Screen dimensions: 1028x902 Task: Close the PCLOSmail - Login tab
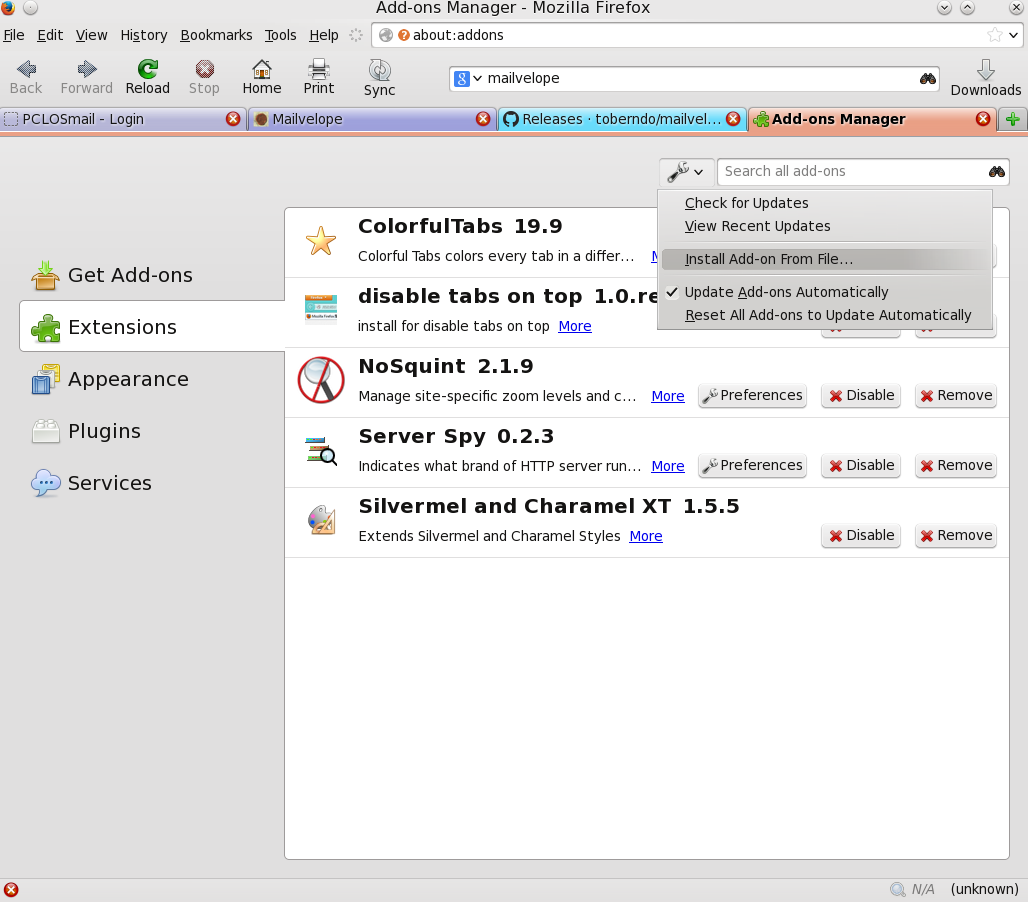point(233,119)
